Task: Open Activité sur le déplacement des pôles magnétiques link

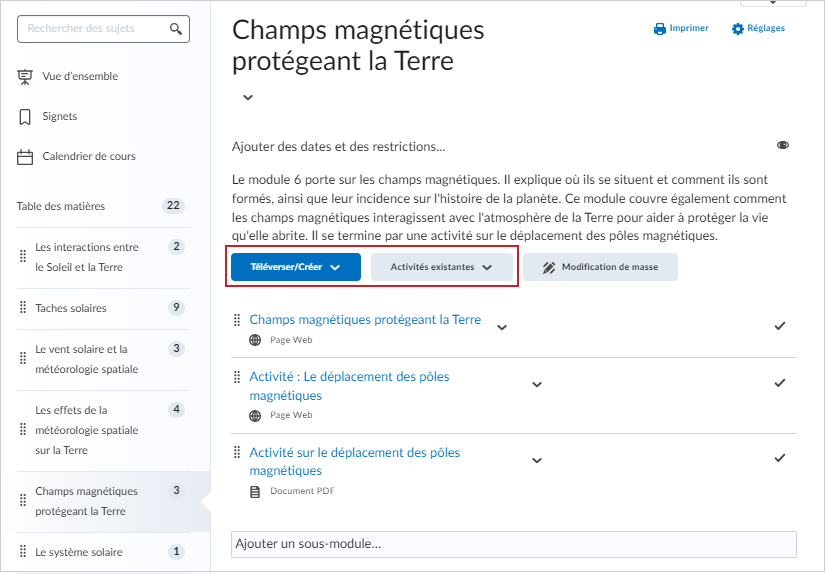Action: pos(355,461)
